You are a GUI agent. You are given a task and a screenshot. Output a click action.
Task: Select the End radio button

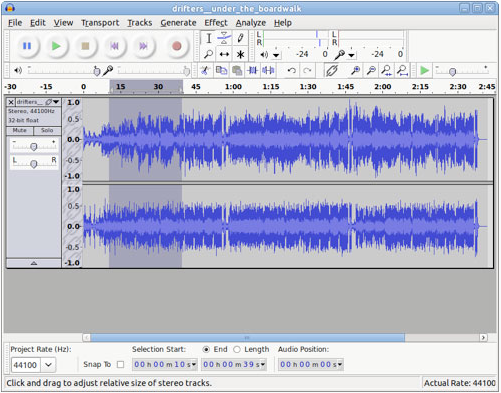(x=206, y=349)
